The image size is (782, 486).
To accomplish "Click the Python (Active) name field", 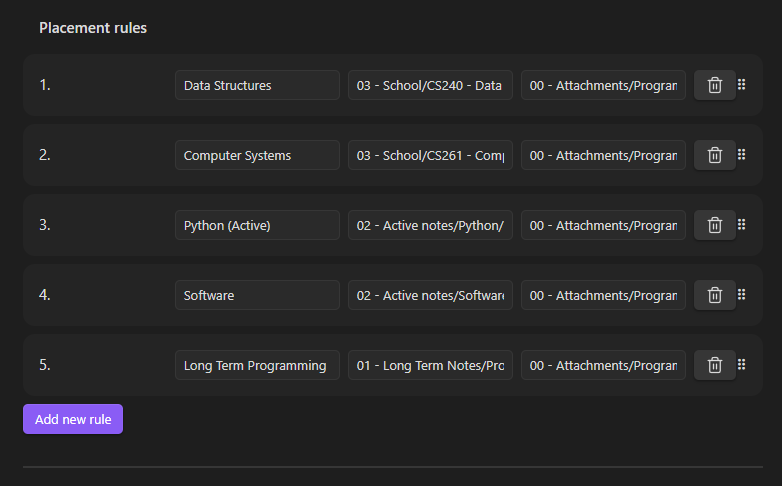I will [x=257, y=225].
